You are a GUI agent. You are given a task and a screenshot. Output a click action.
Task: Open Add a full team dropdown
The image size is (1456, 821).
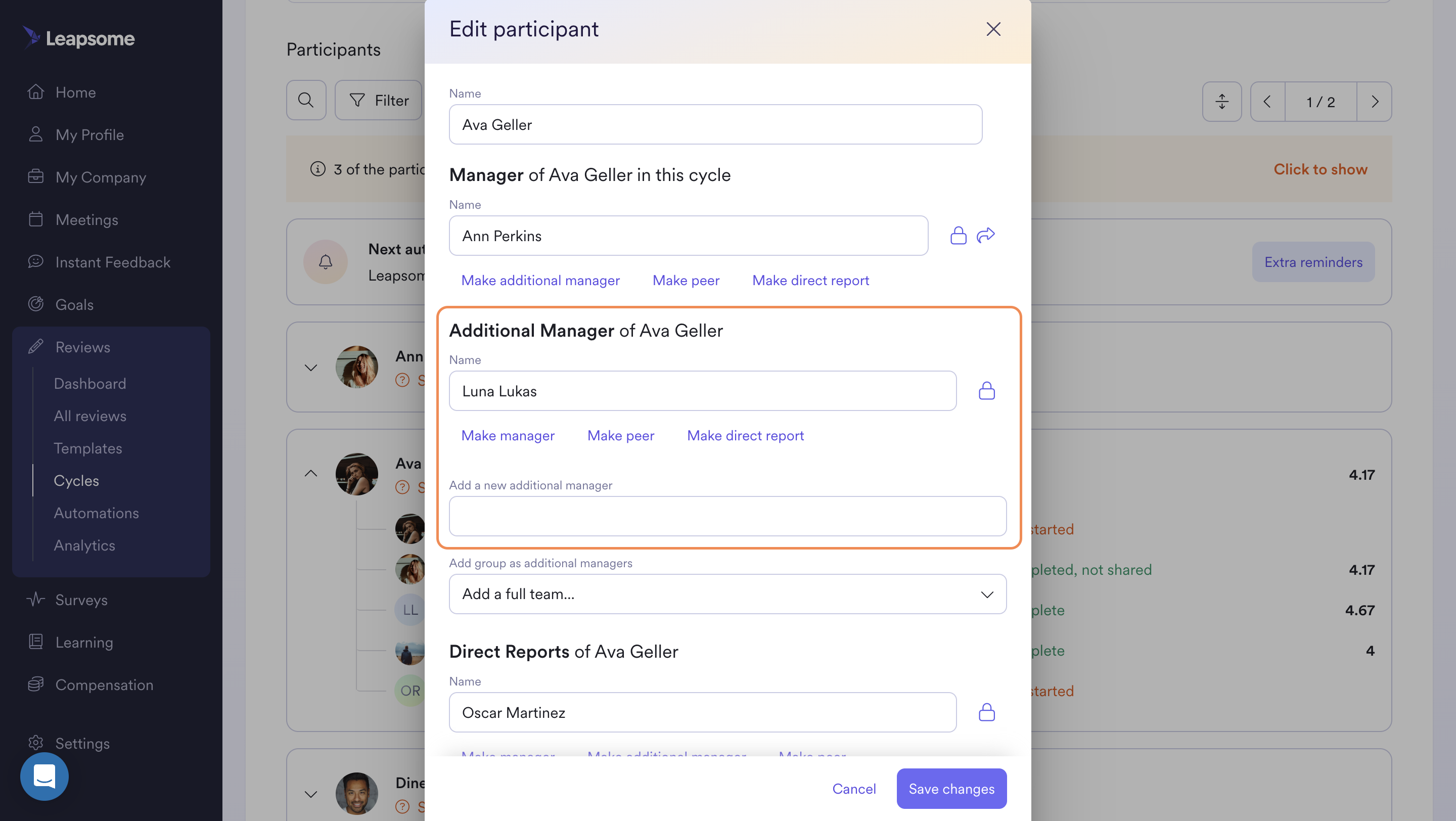tap(727, 594)
